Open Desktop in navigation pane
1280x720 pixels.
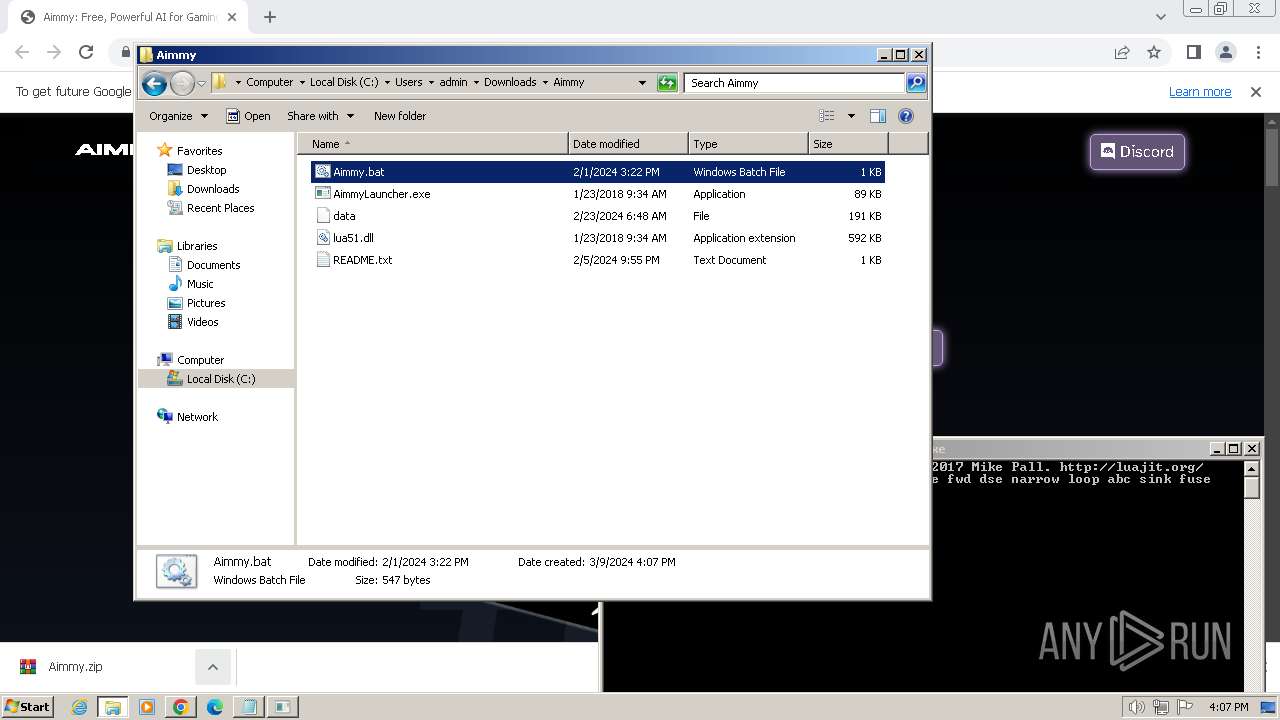pyautogui.click(x=206, y=170)
